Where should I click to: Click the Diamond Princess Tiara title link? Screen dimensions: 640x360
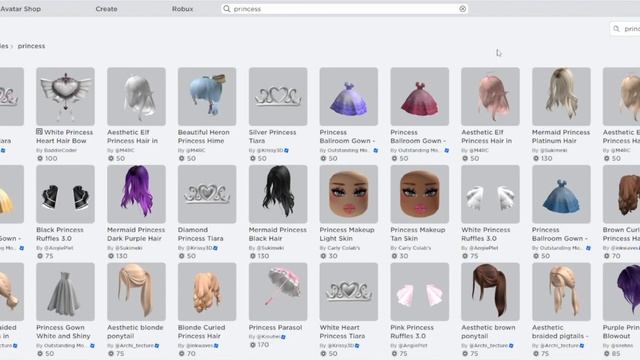tap(200, 234)
